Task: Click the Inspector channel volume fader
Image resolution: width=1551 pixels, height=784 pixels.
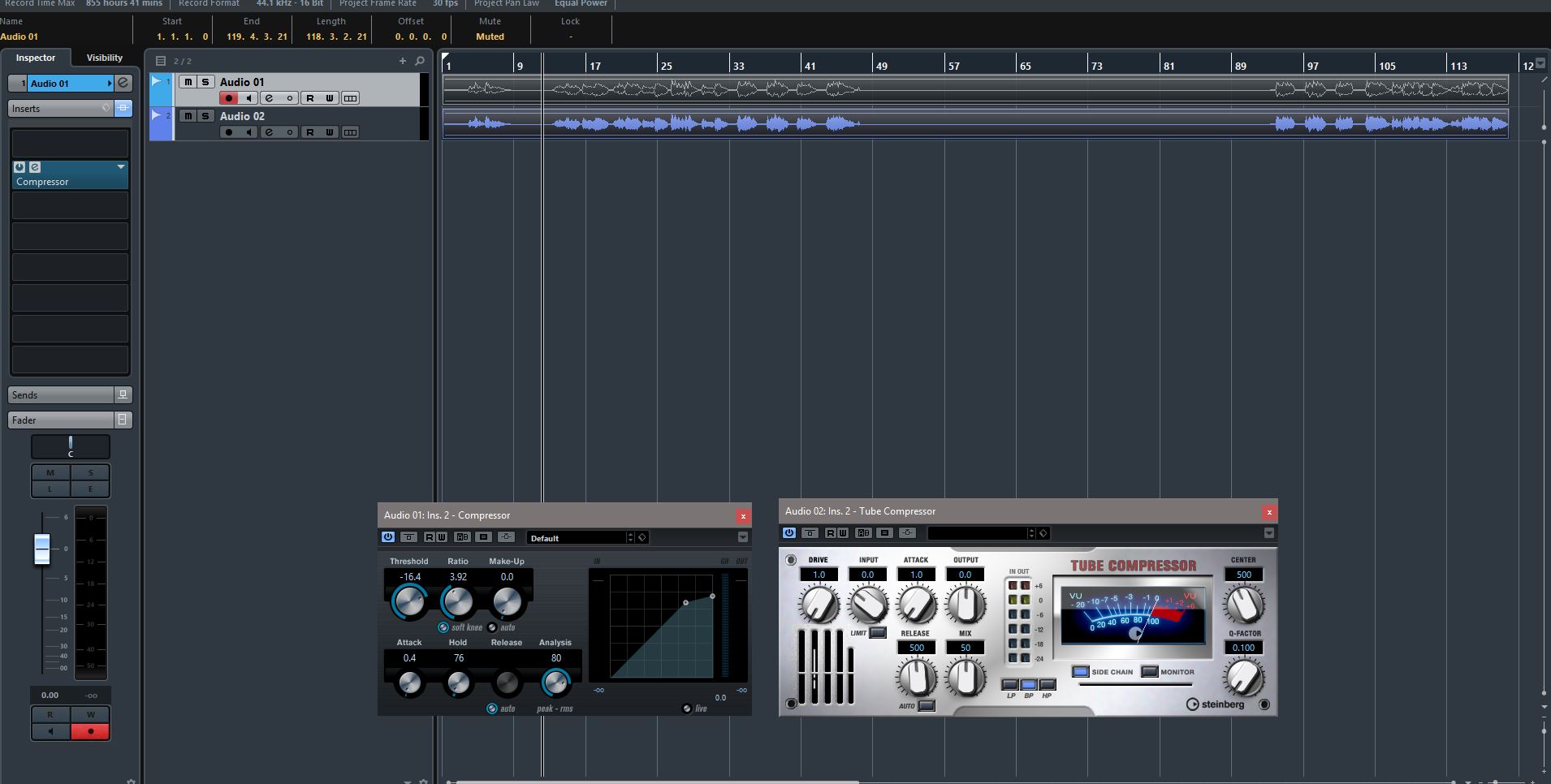Action: coord(42,549)
